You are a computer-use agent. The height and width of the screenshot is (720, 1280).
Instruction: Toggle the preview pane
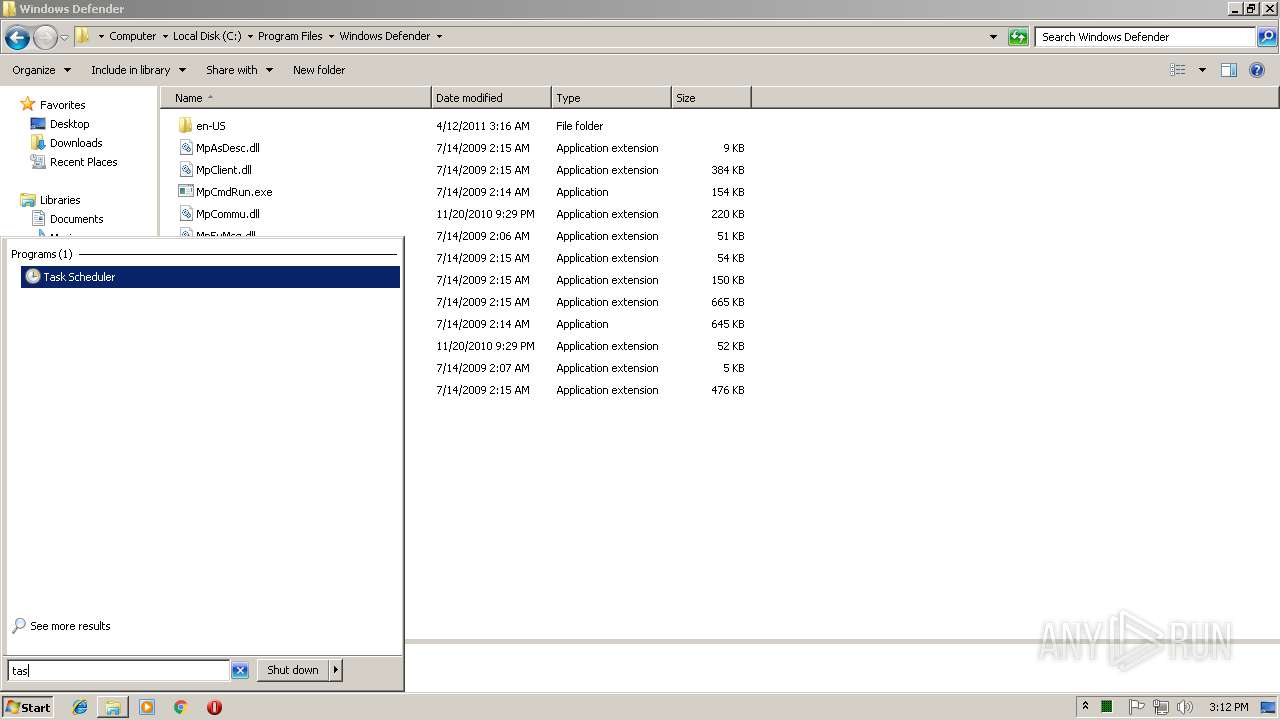[1229, 70]
